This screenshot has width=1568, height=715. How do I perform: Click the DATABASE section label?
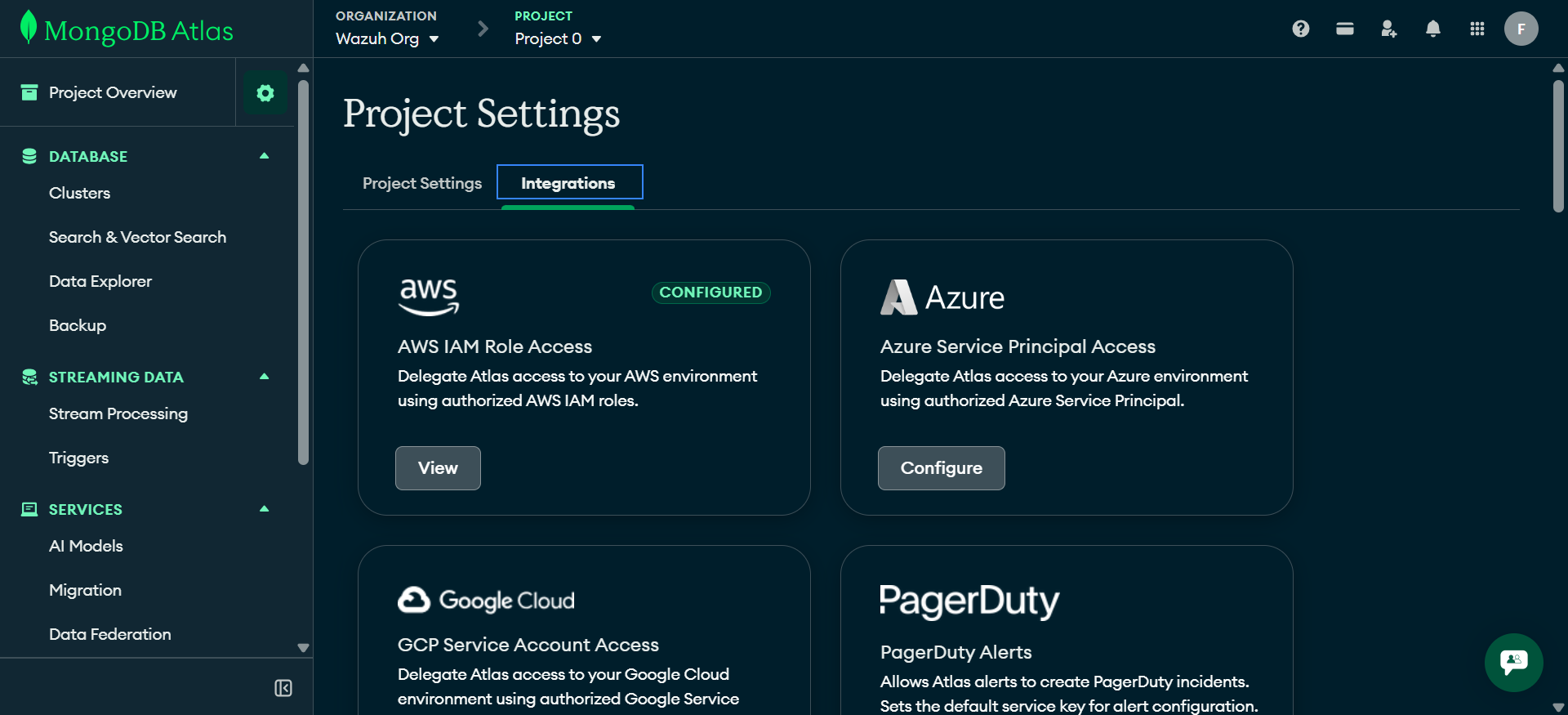coord(88,156)
